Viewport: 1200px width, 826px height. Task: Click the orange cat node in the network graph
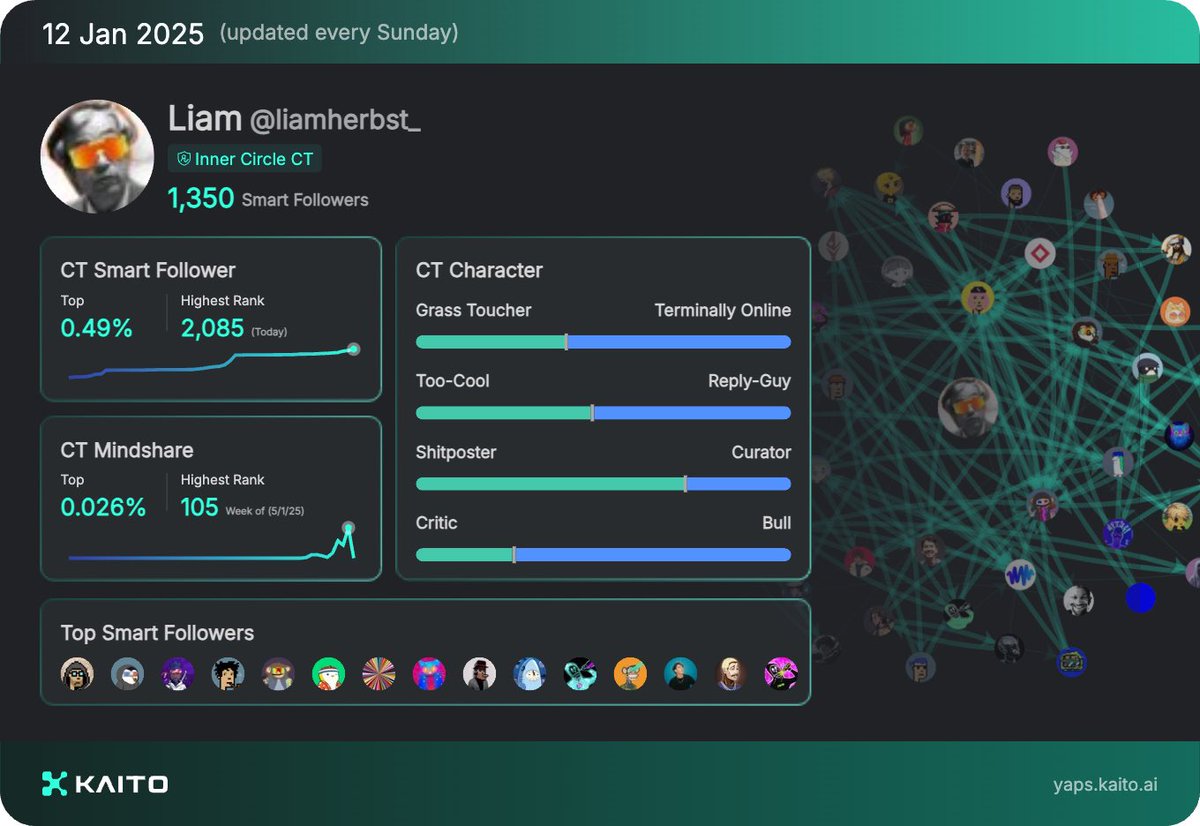(1175, 312)
